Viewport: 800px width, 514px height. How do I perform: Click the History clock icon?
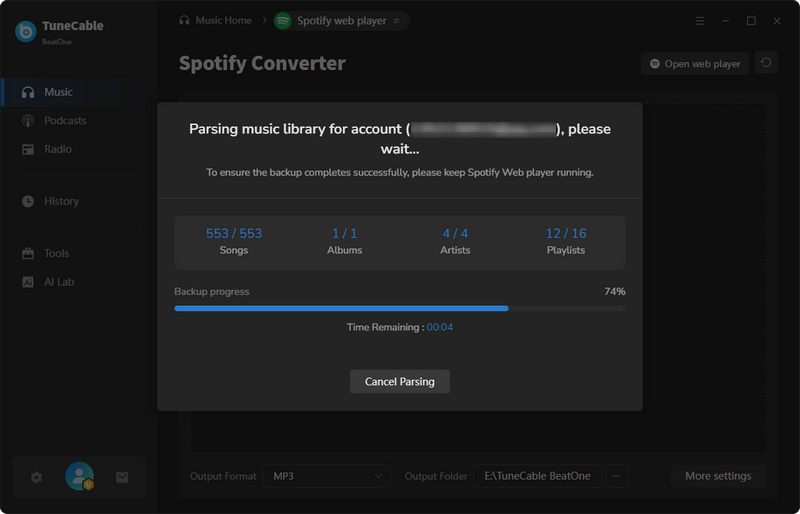[x=28, y=201]
